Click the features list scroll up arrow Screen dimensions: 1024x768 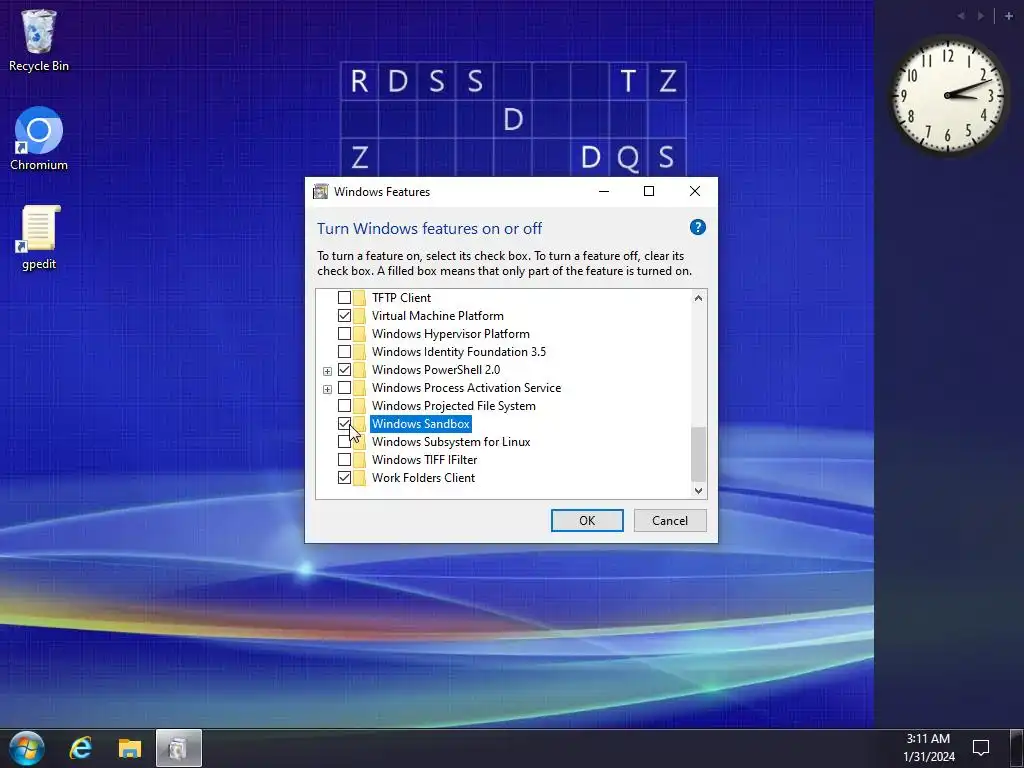click(698, 298)
